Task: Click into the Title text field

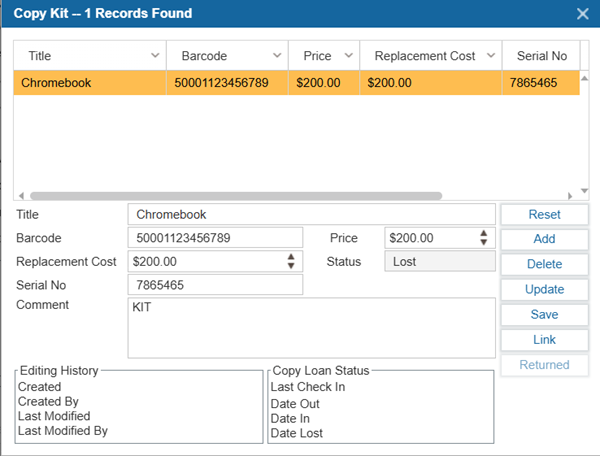Action: click(311, 215)
